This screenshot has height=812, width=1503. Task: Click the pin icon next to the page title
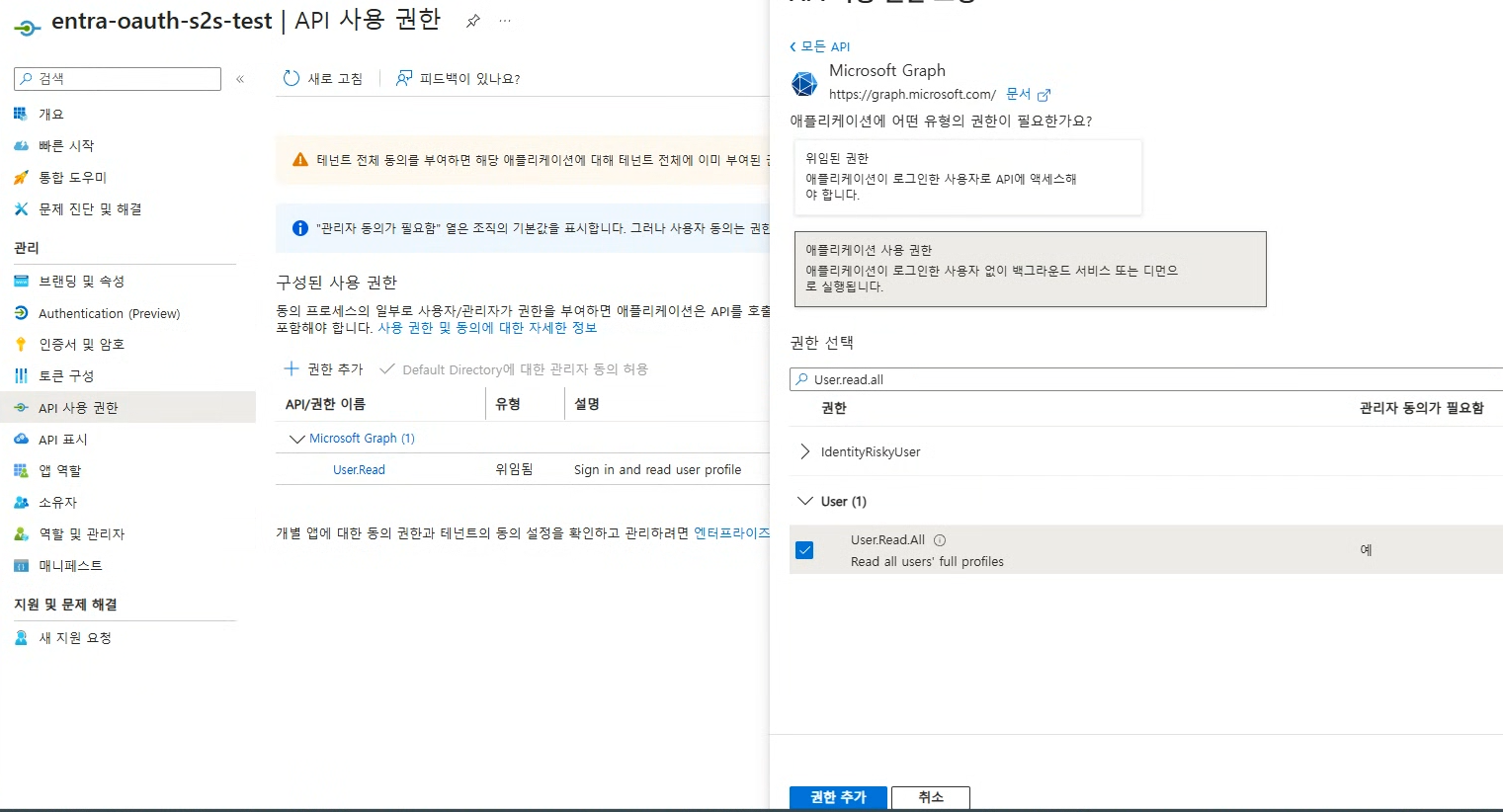(473, 21)
